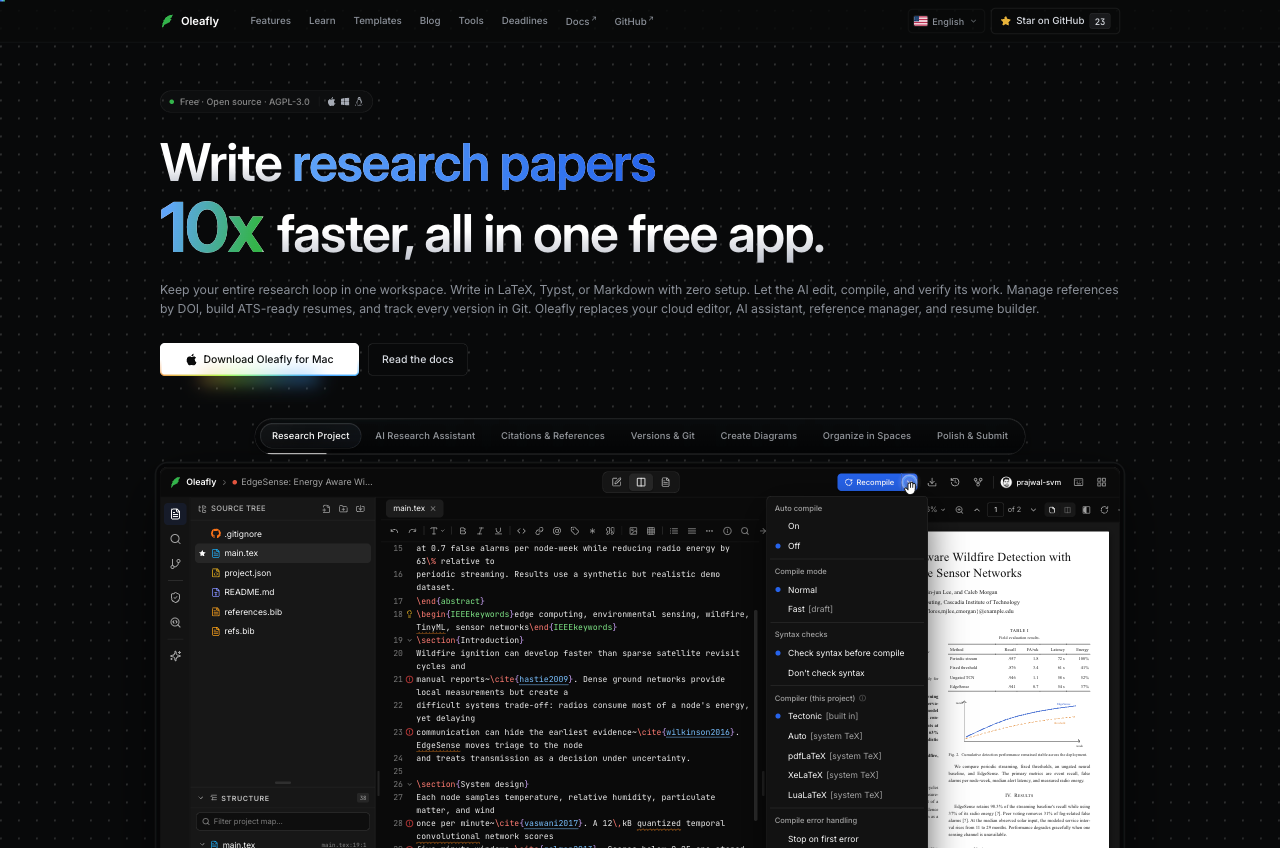Screen dimensions: 1280x848
Task: Switch to Citations & References tab
Action: pos(553,436)
